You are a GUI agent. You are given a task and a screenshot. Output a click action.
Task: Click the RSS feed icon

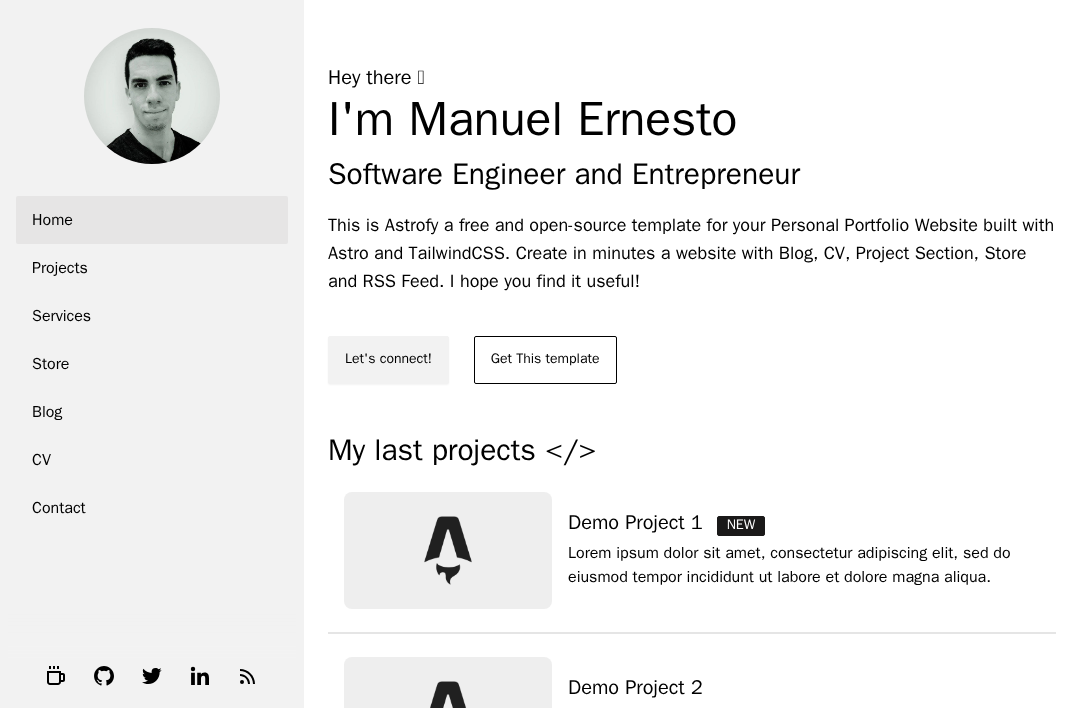248,677
